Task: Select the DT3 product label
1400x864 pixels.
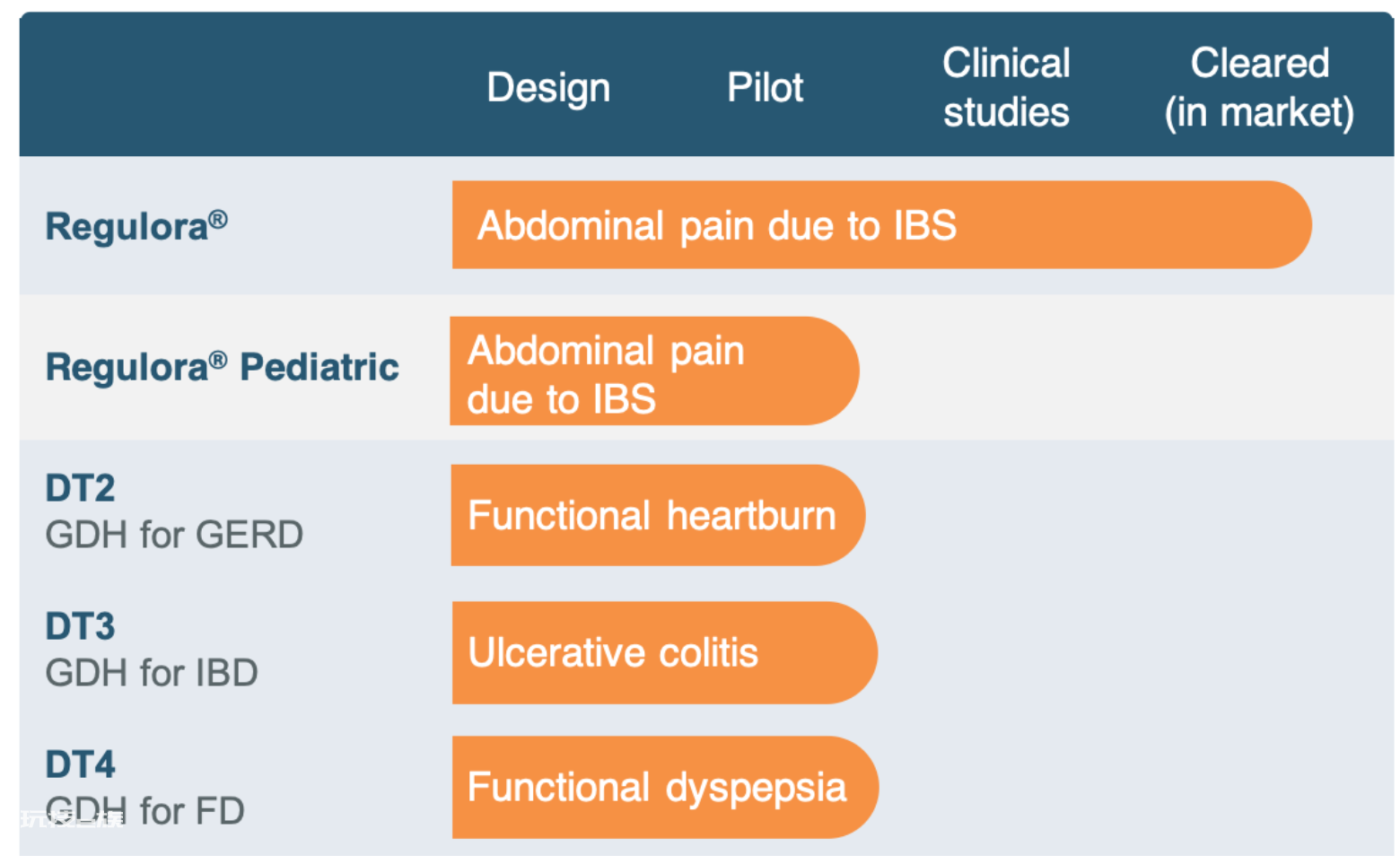Action: click(81, 626)
